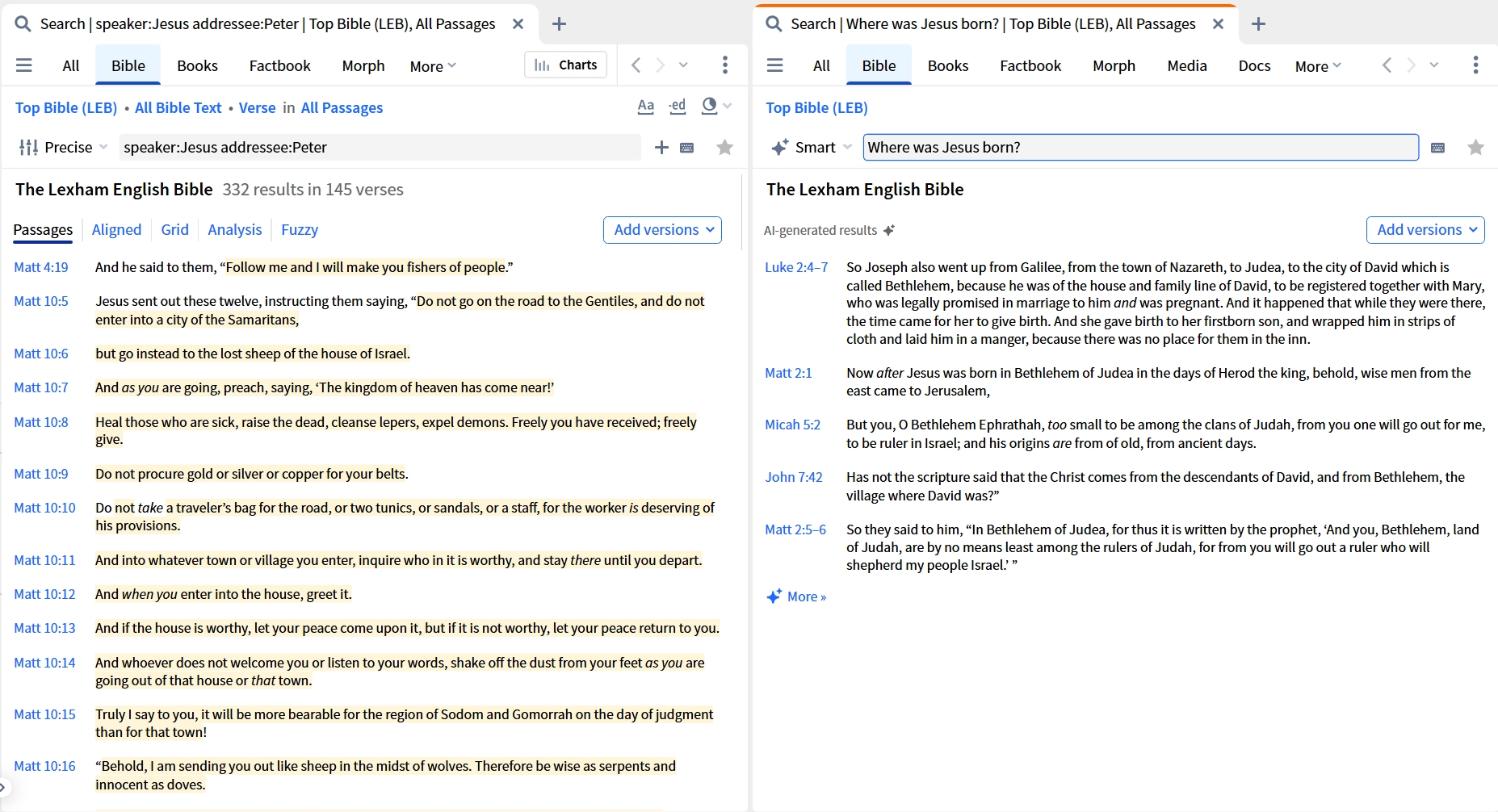Open Add versions dropdown in left panel
Screen dimensions: 1498x812
[663, 230]
